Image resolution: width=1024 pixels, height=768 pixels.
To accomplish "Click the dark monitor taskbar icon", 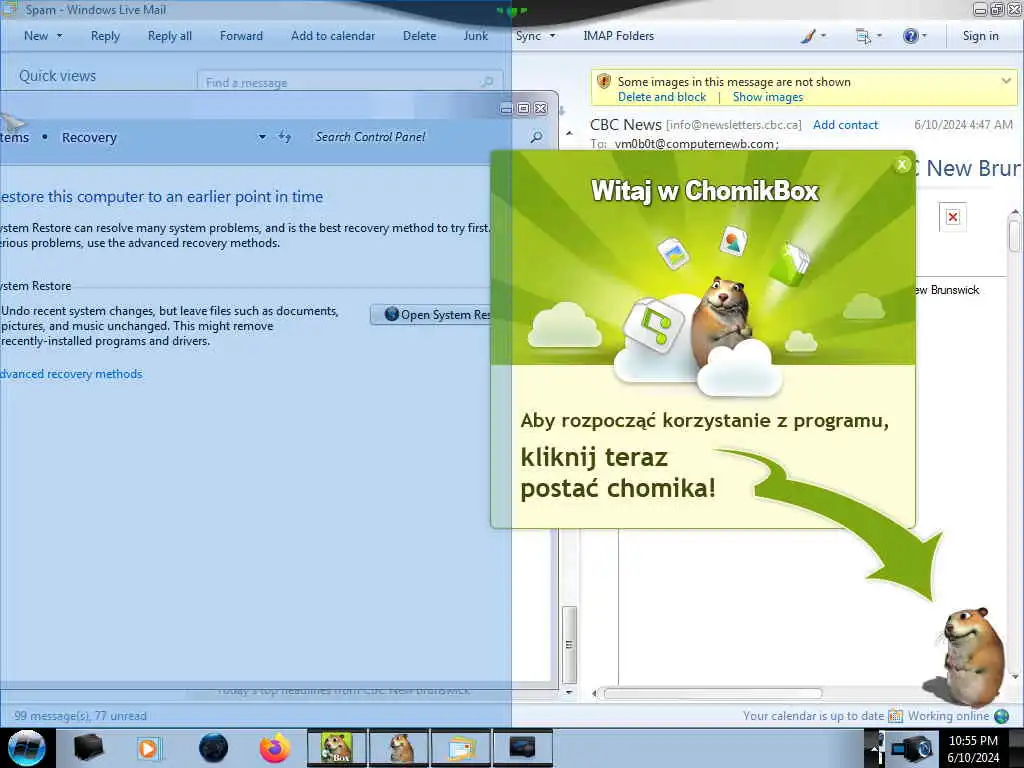I will 522,748.
